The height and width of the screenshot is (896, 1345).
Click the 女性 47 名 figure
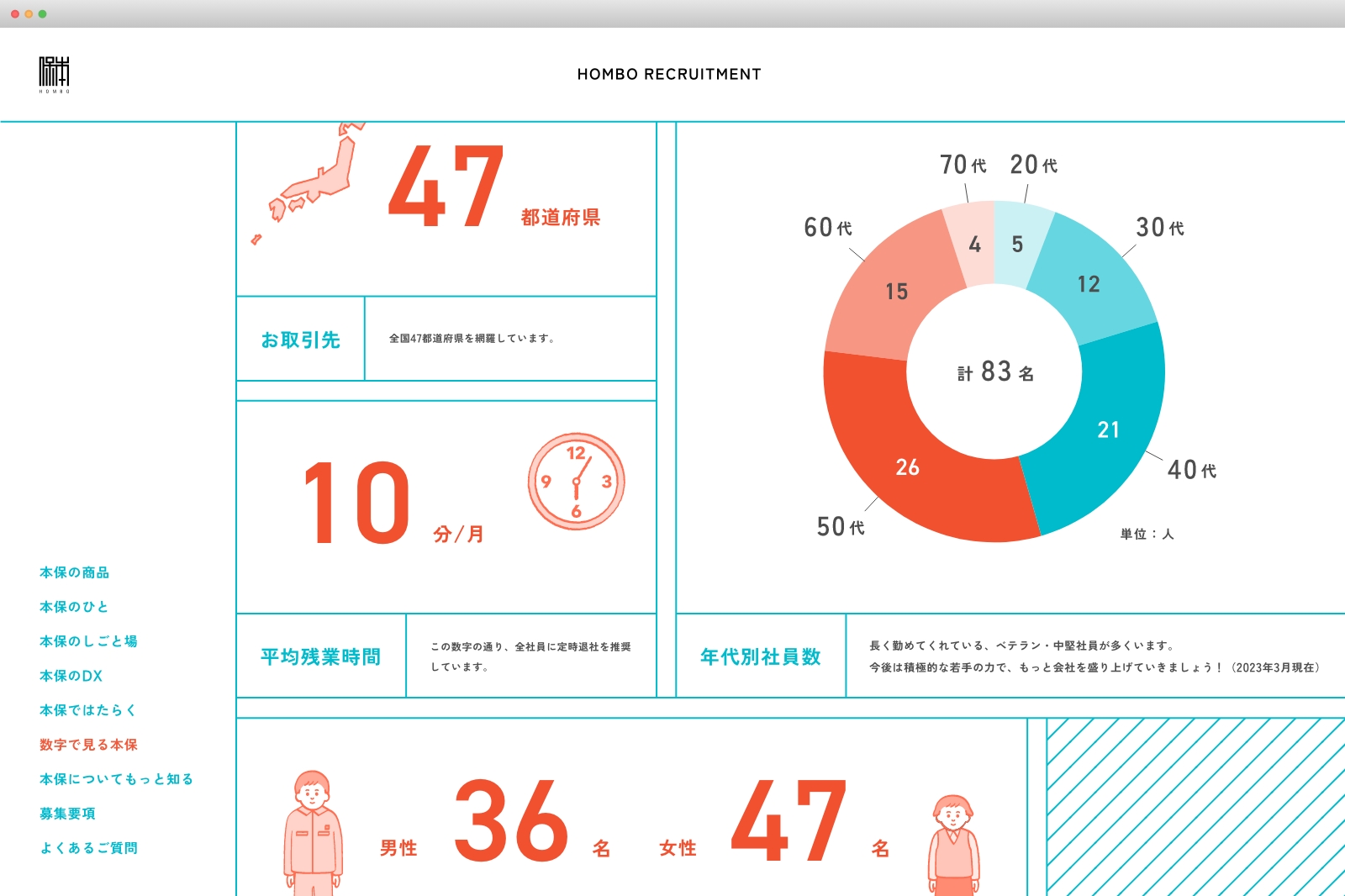[774, 820]
